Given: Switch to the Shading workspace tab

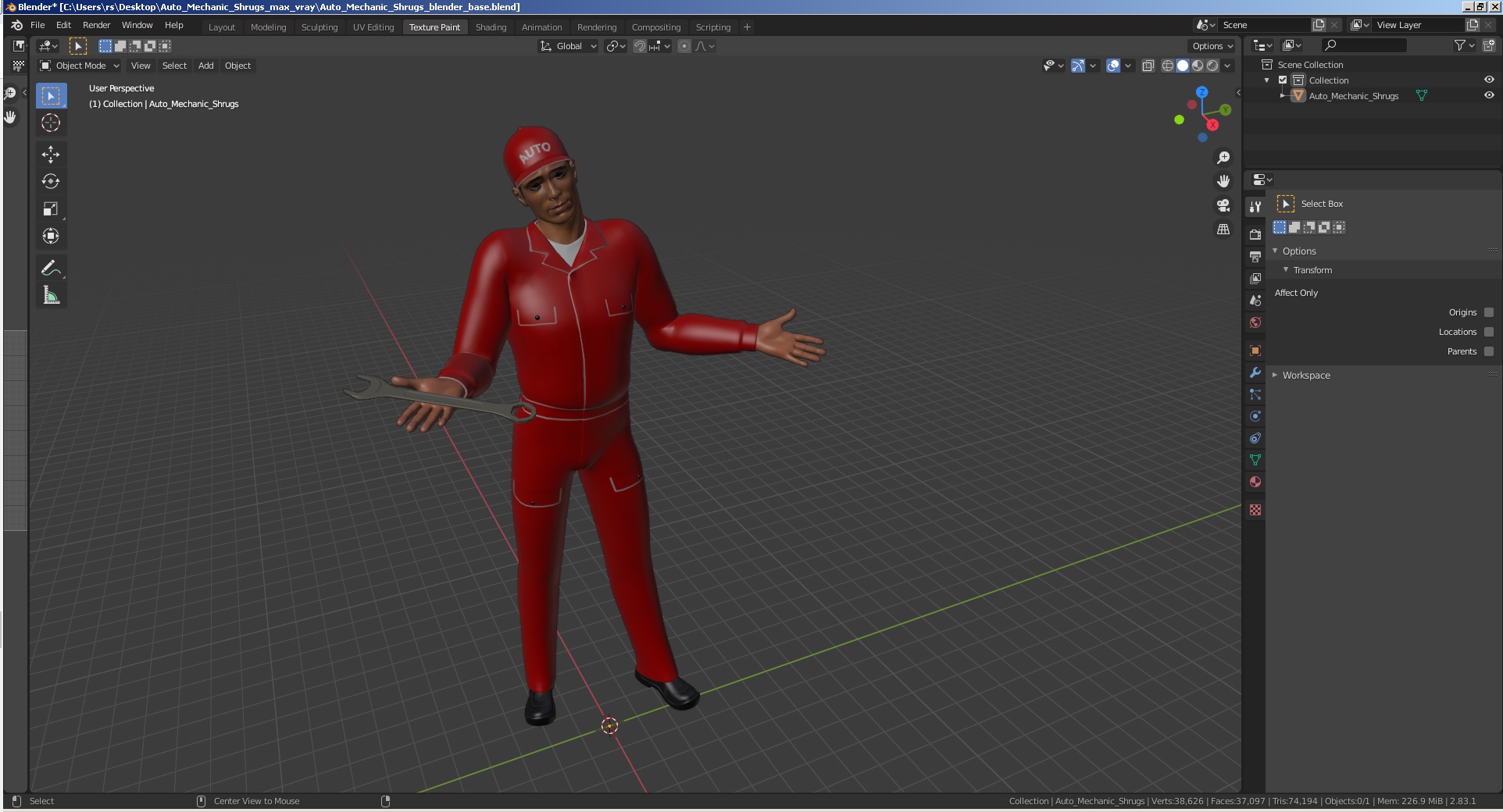Looking at the screenshot, I should point(491,27).
